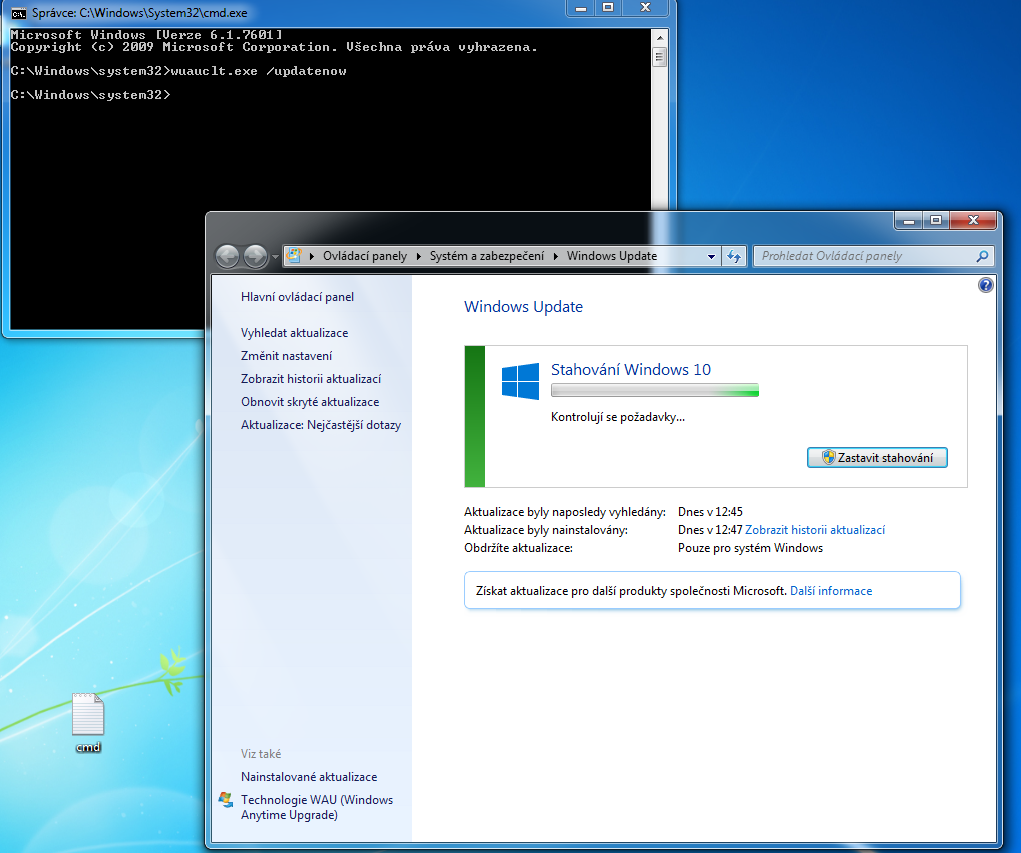Click the Stahování Windows 10 heading

pos(630,369)
